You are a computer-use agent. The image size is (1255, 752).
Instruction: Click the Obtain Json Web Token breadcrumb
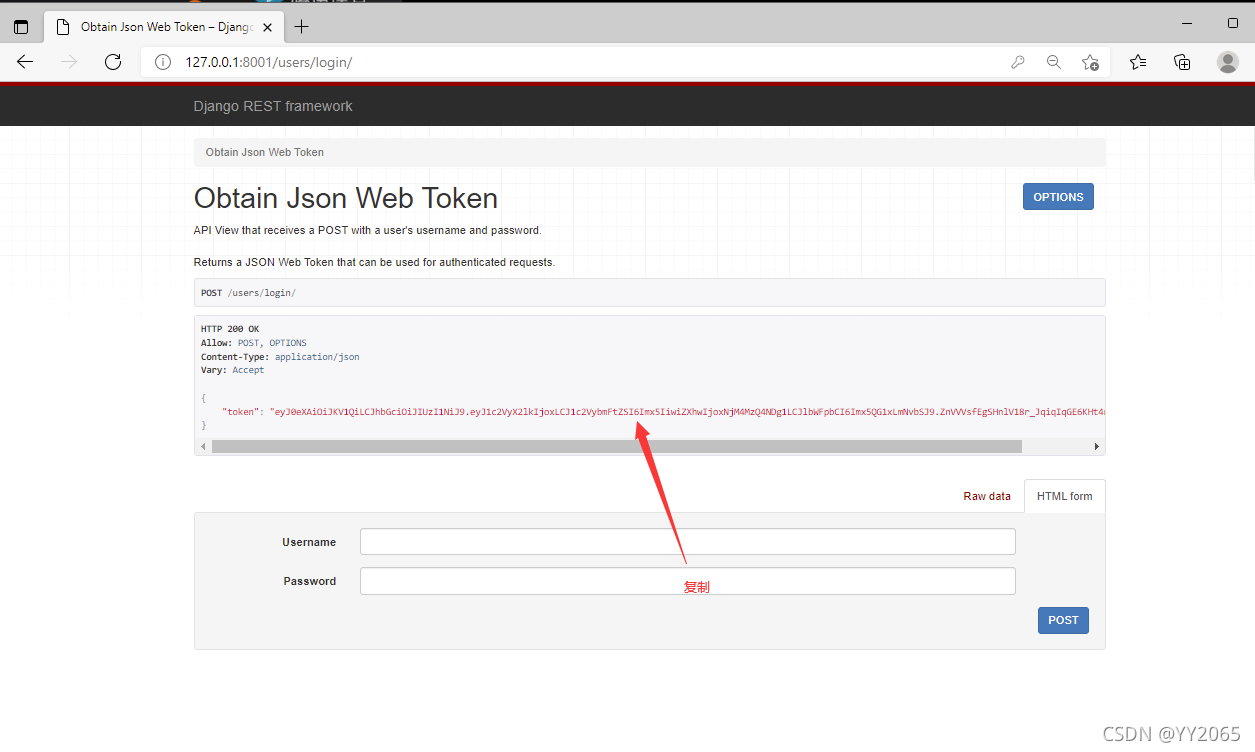tap(265, 152)
